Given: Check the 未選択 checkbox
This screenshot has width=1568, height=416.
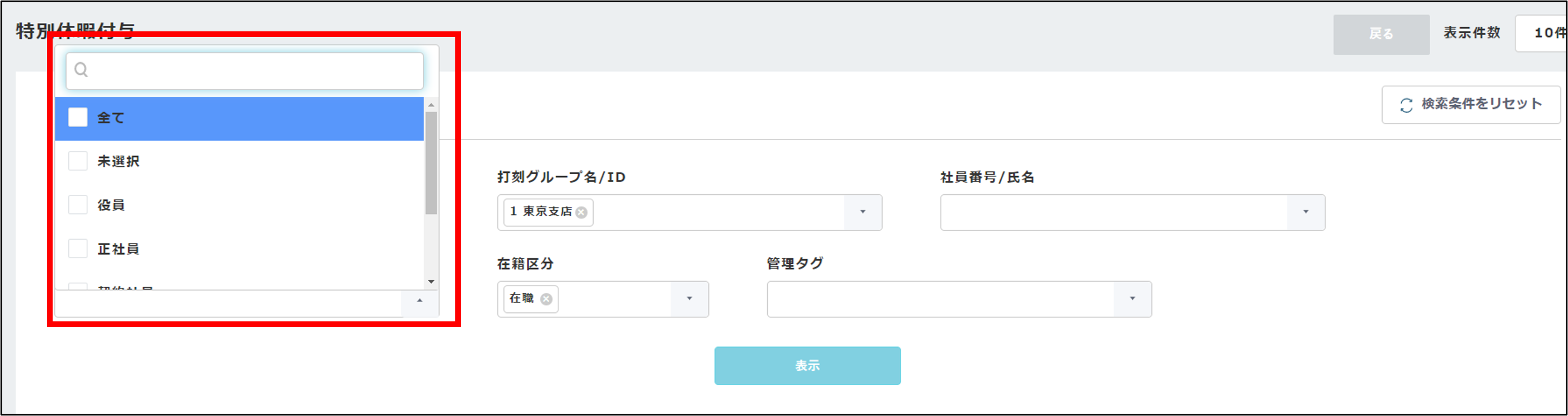Looking at the screenshot, I should tap(78, 161).
